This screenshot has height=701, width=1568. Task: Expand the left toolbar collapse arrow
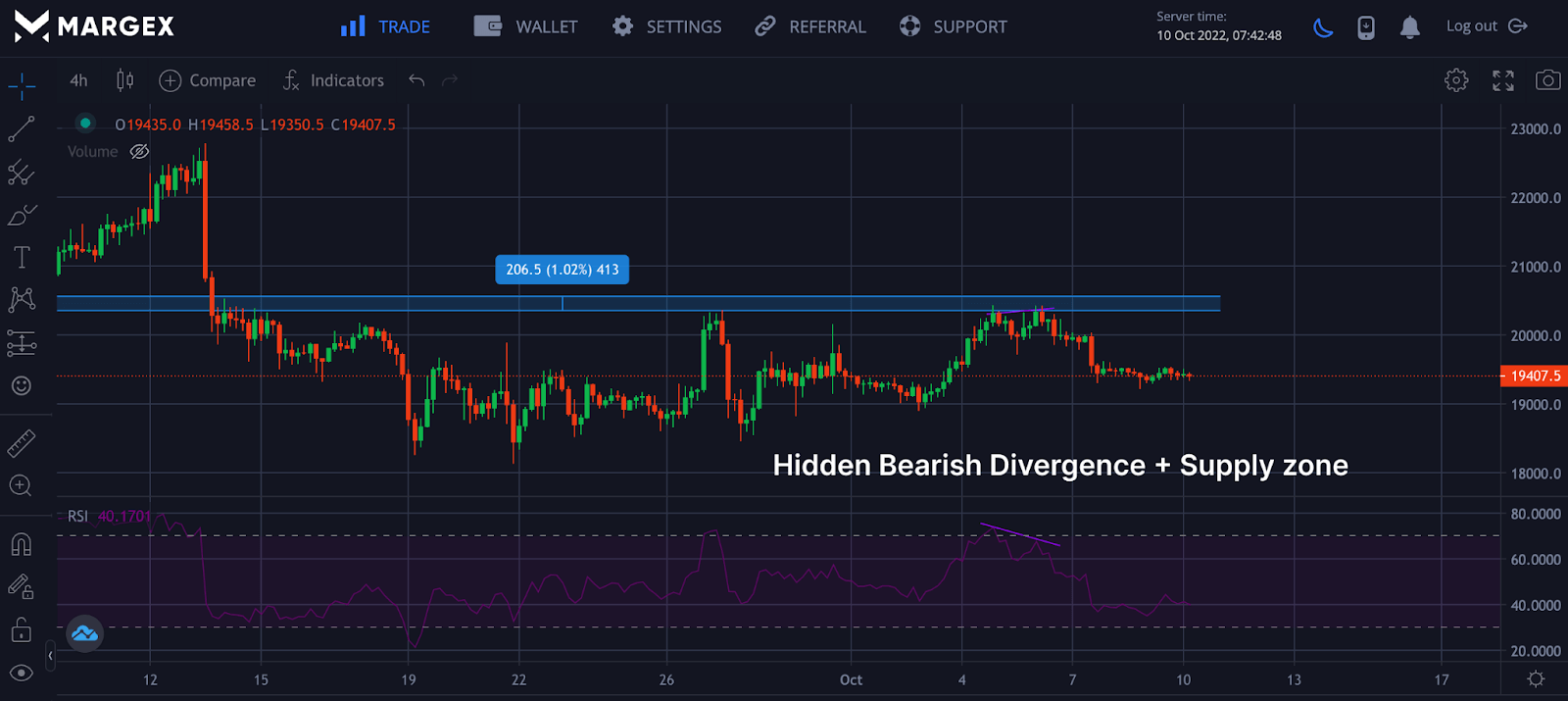pyautogui.click(x=50, y=655)
